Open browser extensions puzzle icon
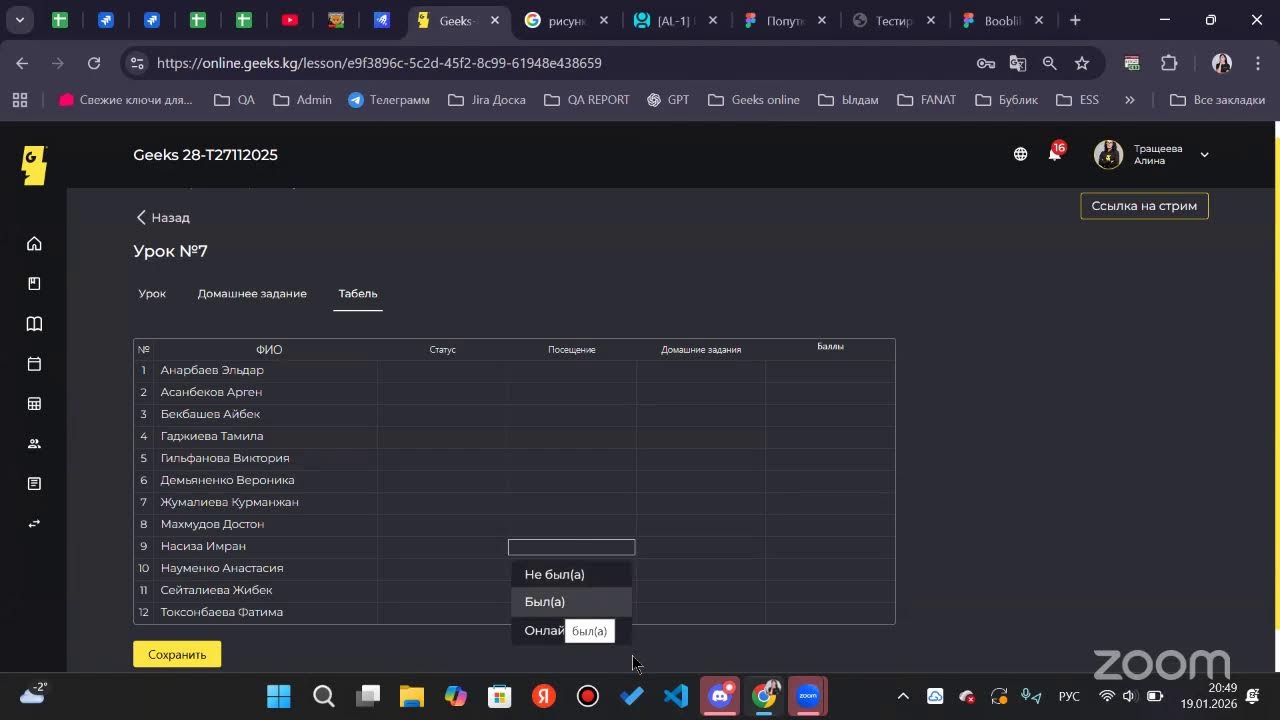Screen dimensions: 1280x720 tap(1169, 63)
